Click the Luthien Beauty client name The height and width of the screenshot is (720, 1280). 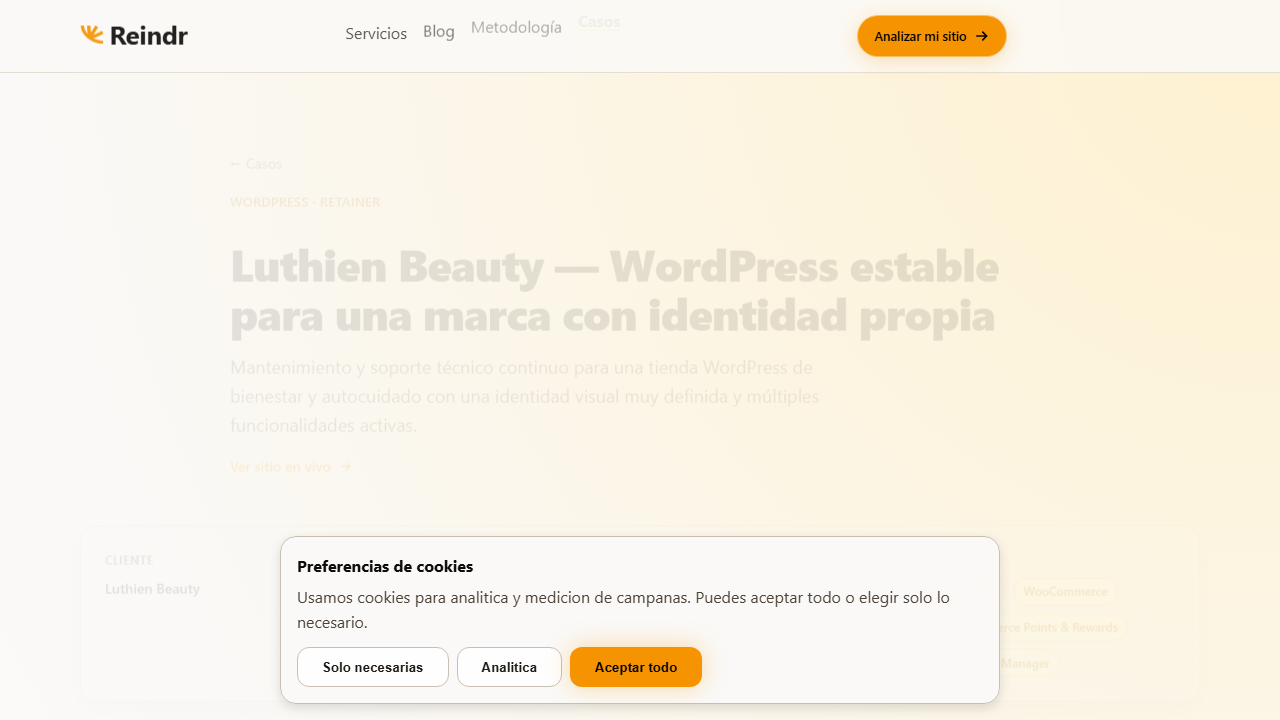[152, 589]
